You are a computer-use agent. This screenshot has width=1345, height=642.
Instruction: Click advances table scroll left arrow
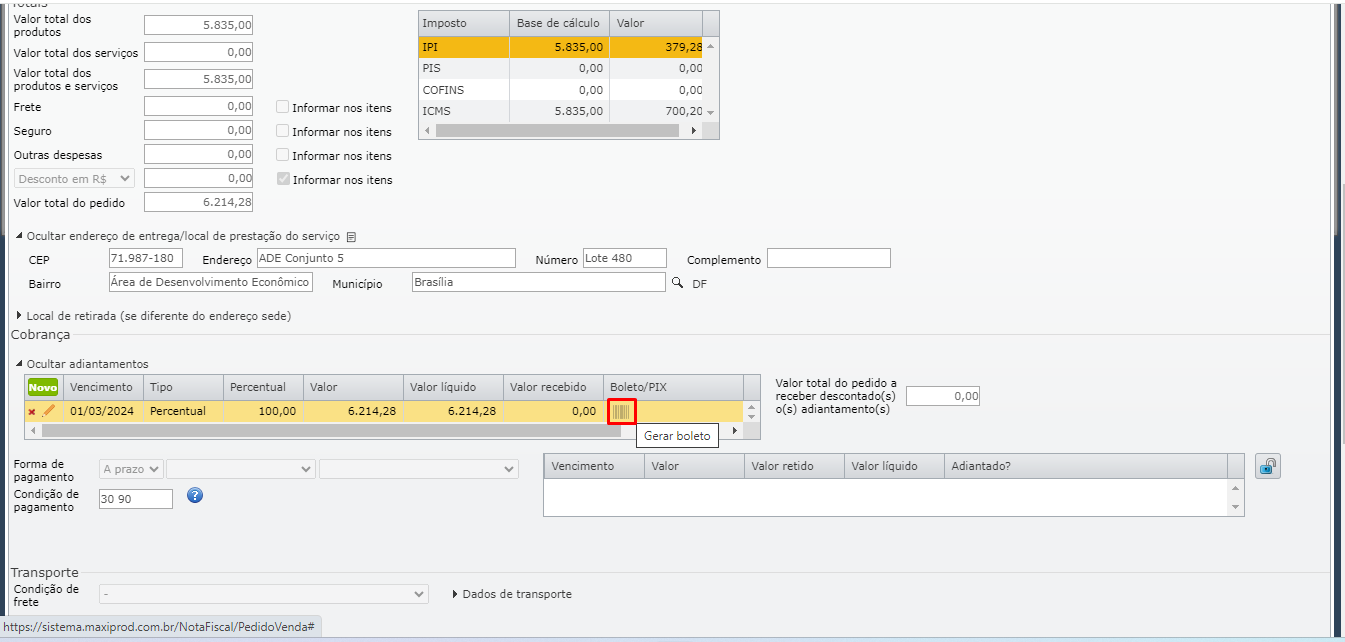pyautogui.click(x=33, y=430)
